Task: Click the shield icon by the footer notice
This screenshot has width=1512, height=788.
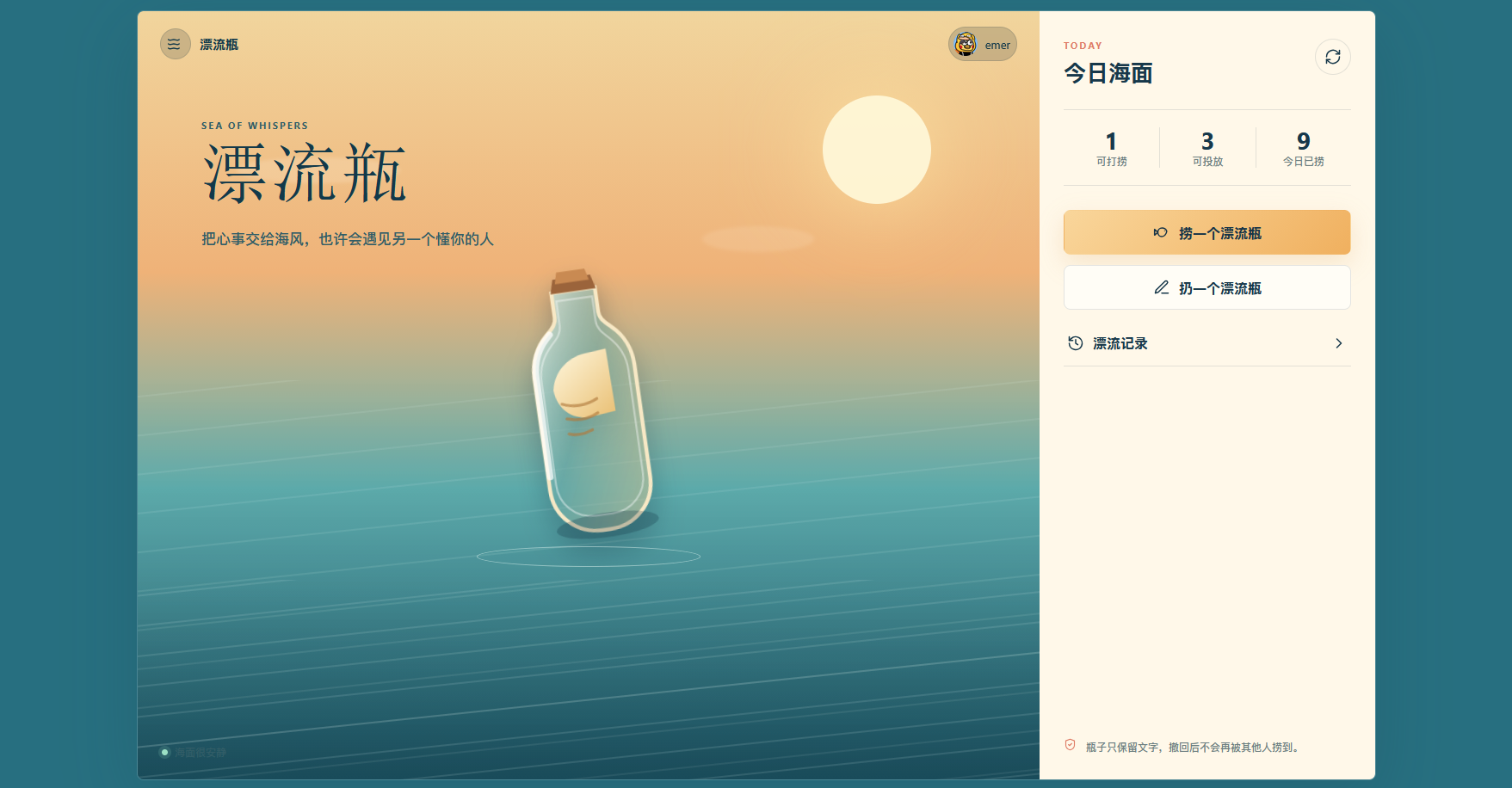Action: click(x=1070, y=745)
